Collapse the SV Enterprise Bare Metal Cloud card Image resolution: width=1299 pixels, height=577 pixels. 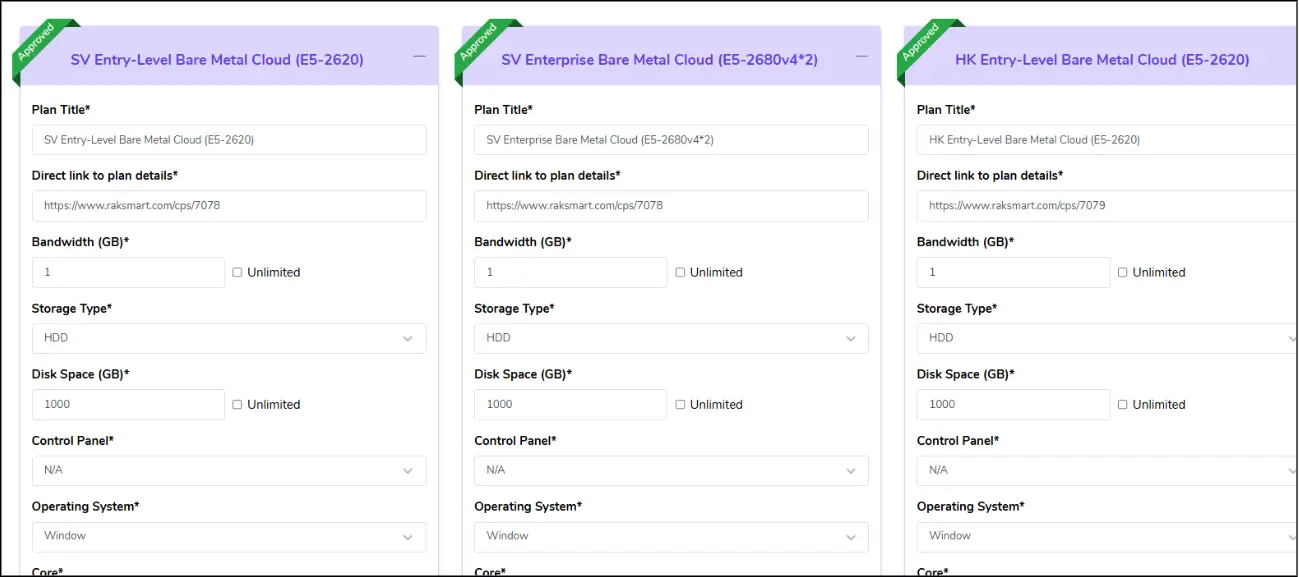[861, 57]
